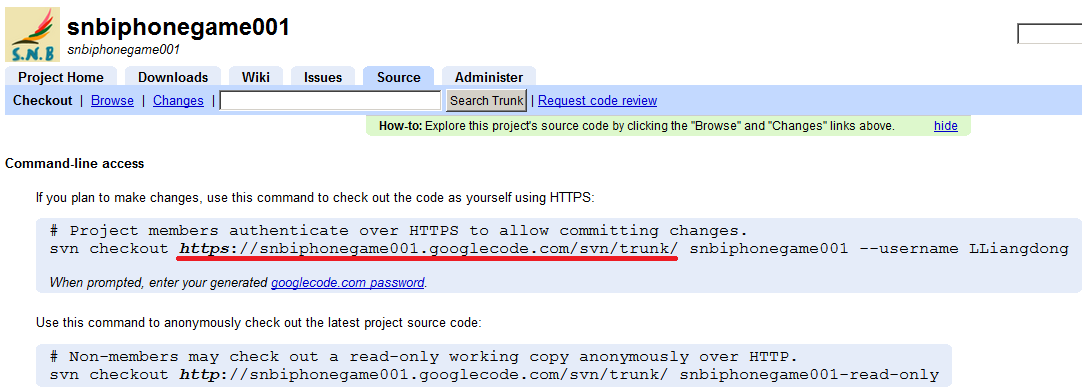
Task: Go to the Issues tab
Action: [323, 77]
